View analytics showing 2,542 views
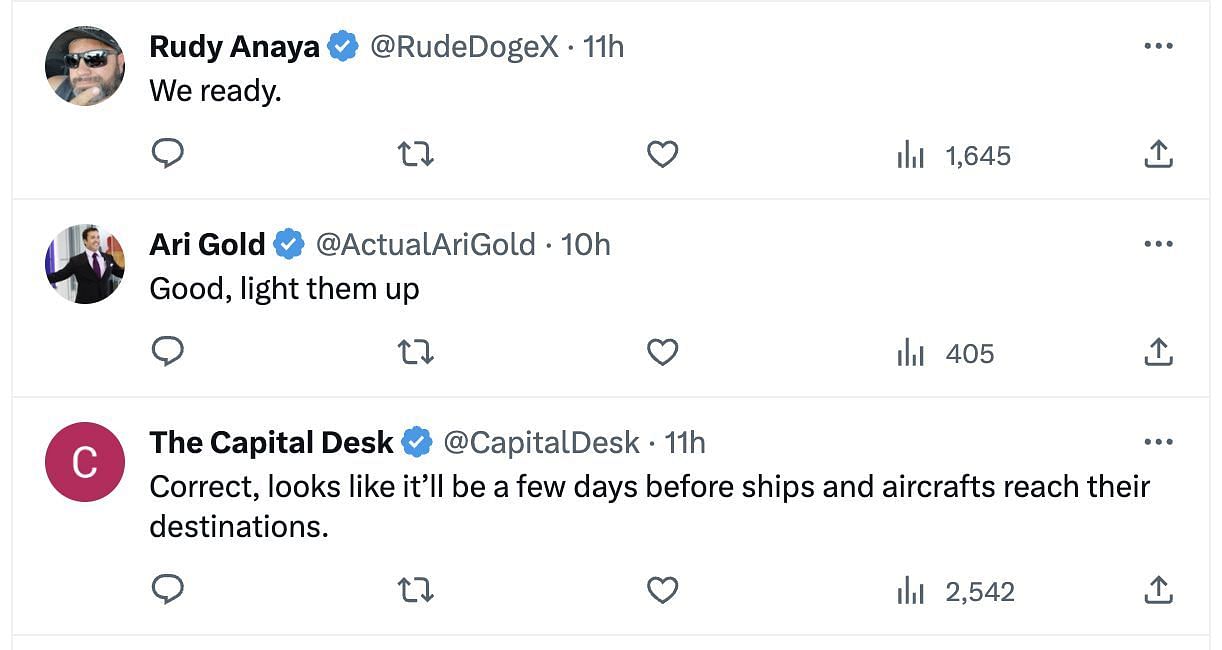This screenshot has width=1222, height=650. click(956, 591)
